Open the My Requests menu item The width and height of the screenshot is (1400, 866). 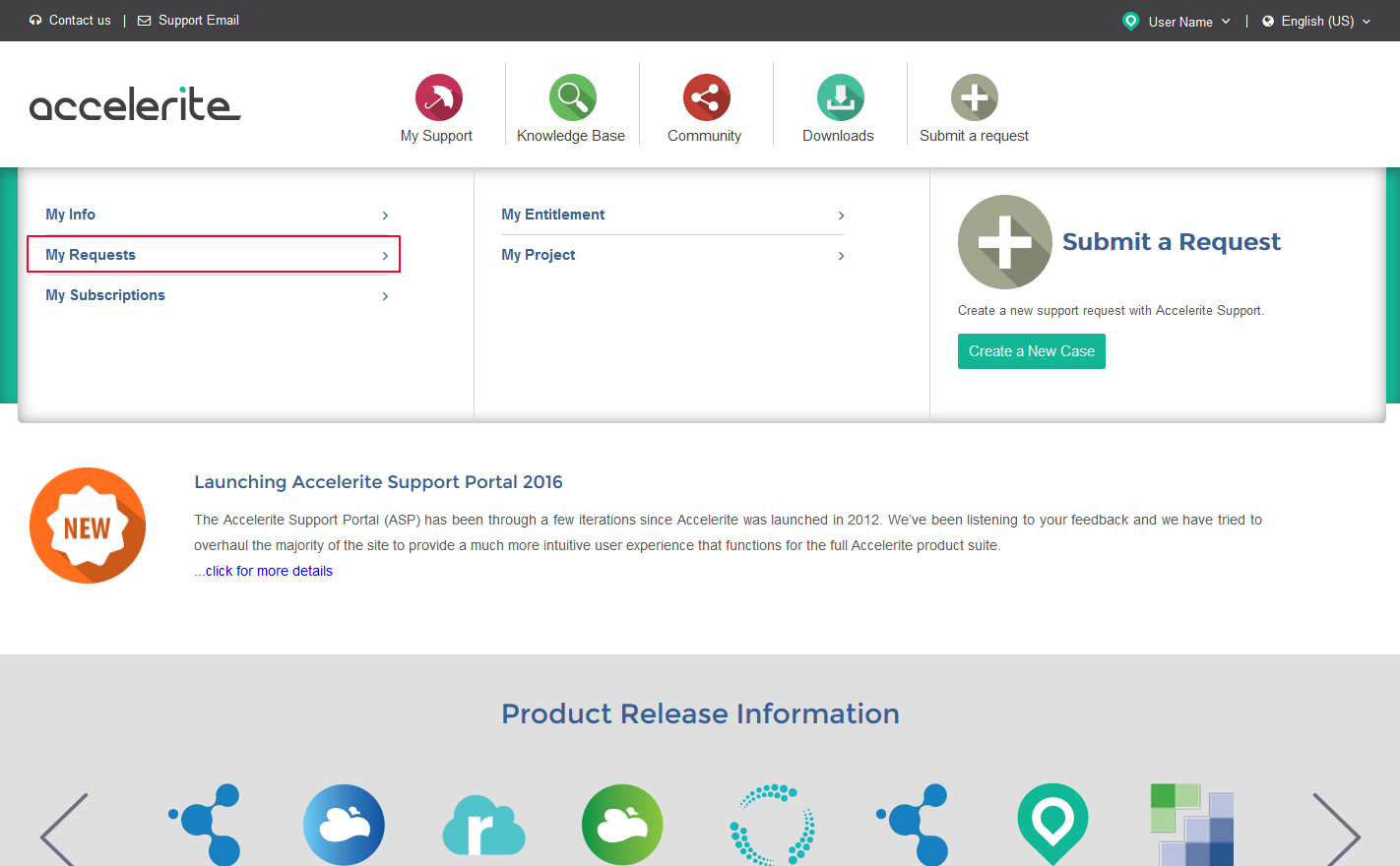pos(214,254)
